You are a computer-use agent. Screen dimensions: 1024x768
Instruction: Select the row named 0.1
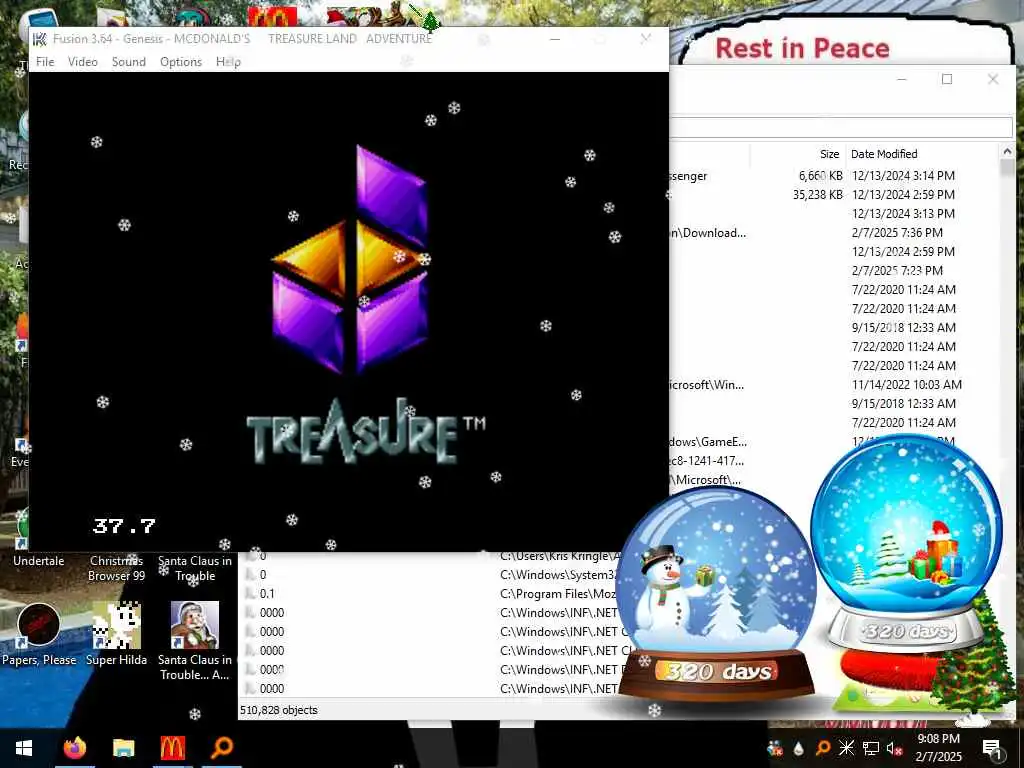[267, 594]
